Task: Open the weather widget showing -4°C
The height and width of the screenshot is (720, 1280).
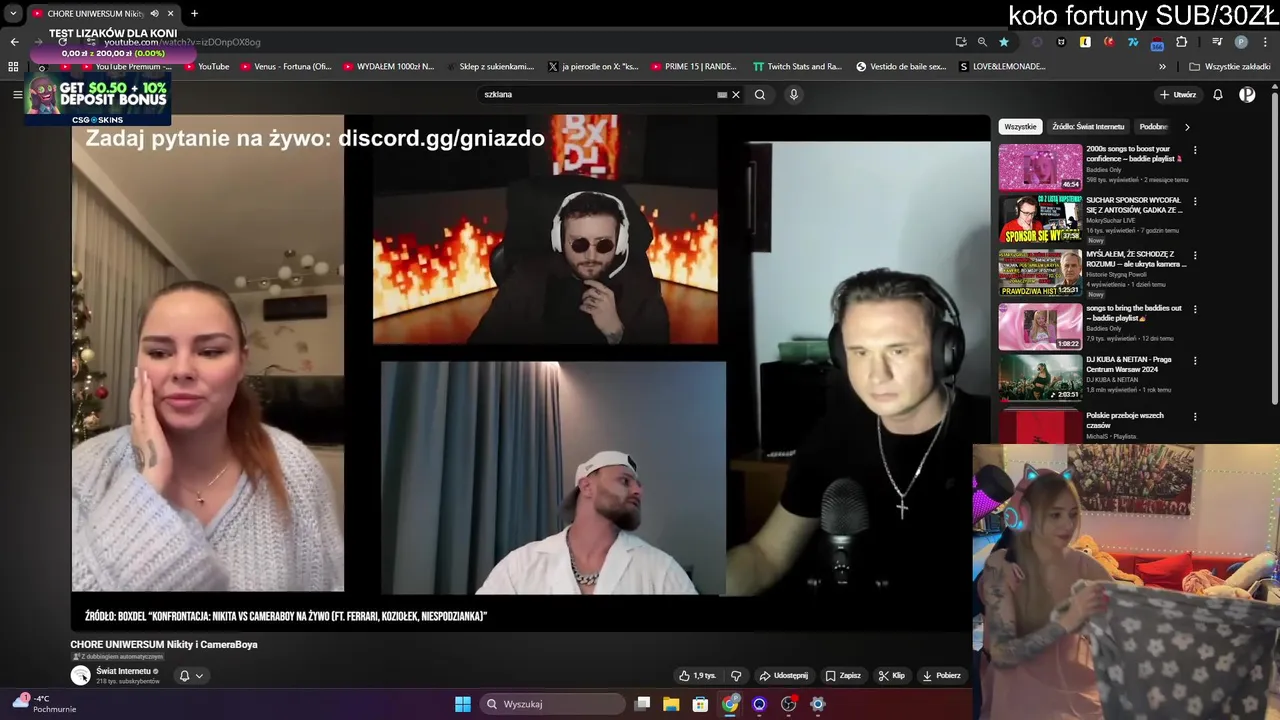Action: [x=43, y=703]
